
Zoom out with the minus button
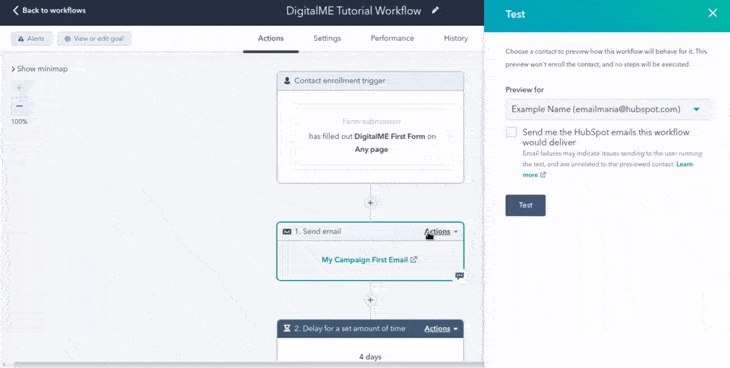(19, 106)
